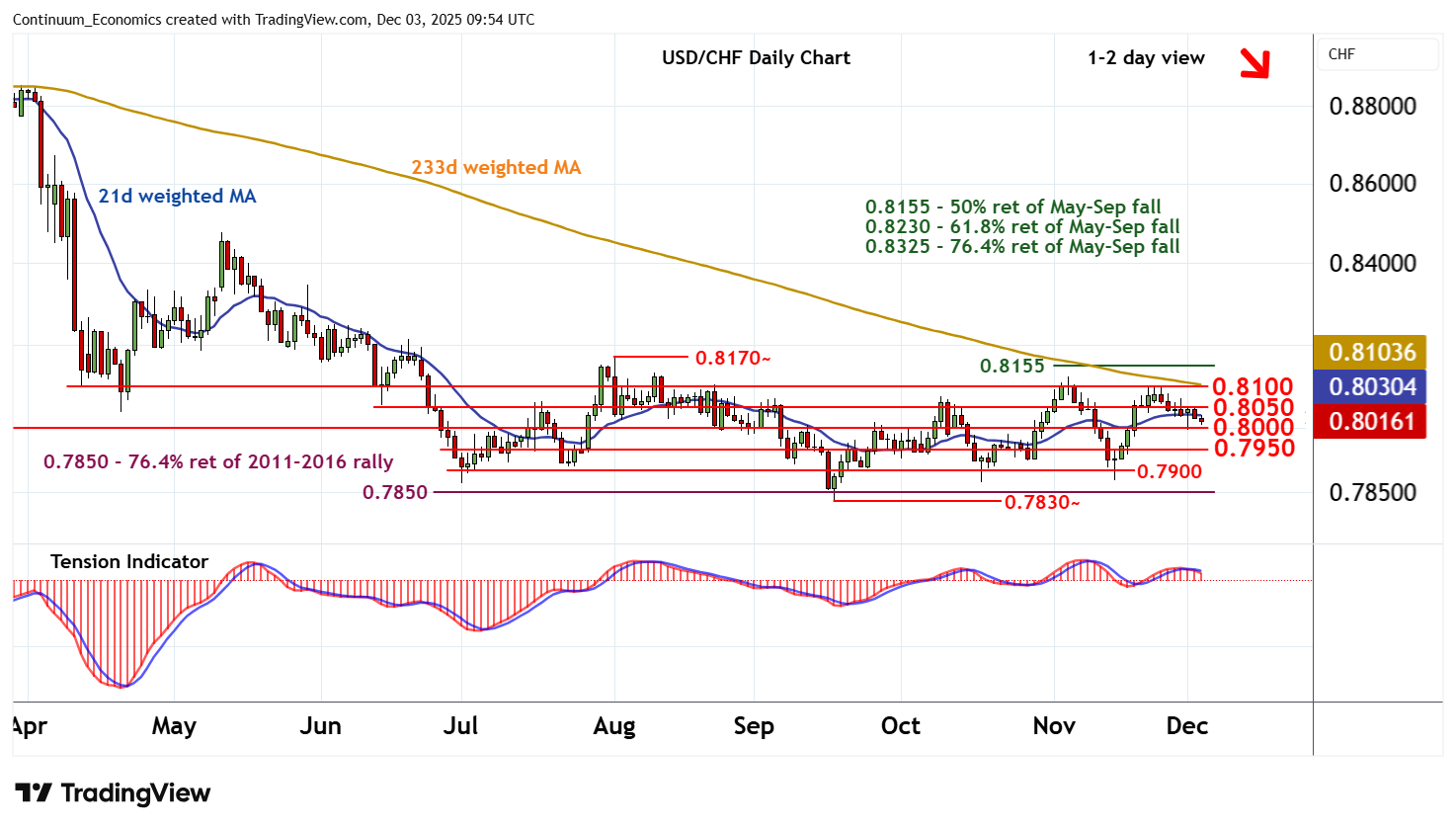This screenshot has width=1456, height=830.
Task: Click the Continuum_Economics TradingView.com attribution header
Action: point(274,19)
